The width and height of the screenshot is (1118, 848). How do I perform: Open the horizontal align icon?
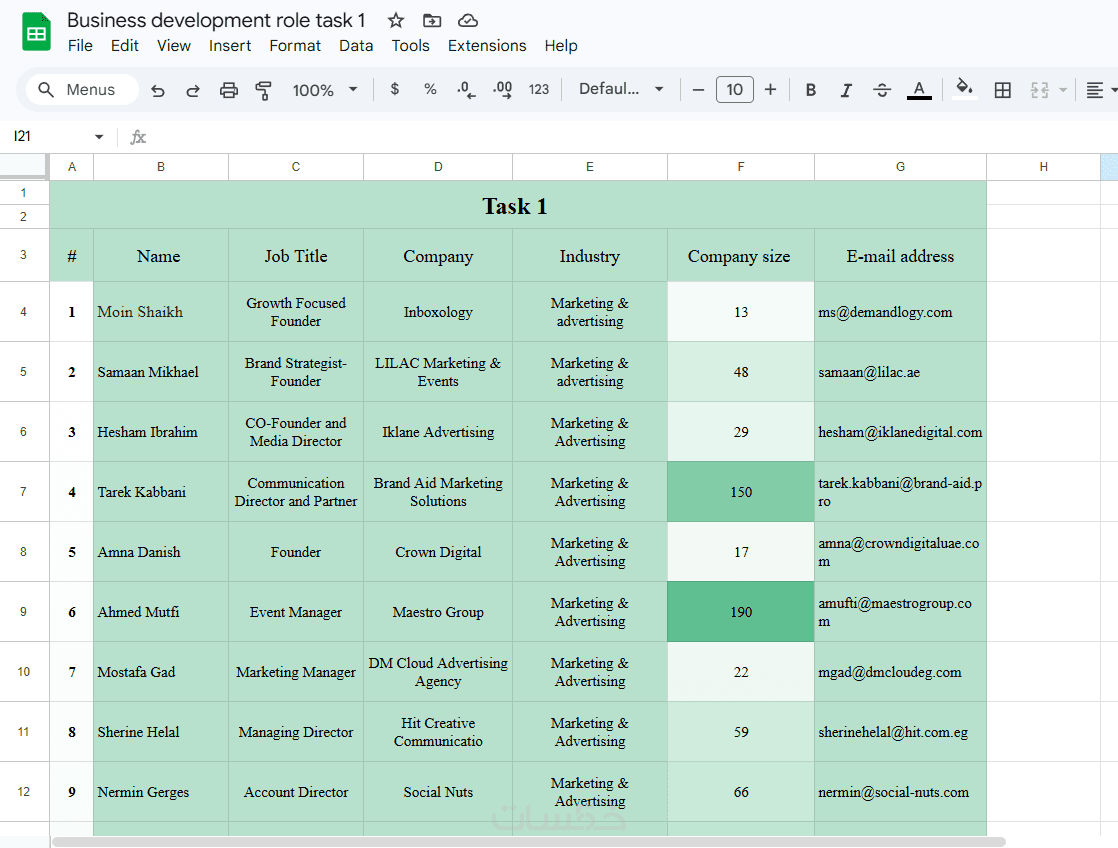click(1094, 90)
